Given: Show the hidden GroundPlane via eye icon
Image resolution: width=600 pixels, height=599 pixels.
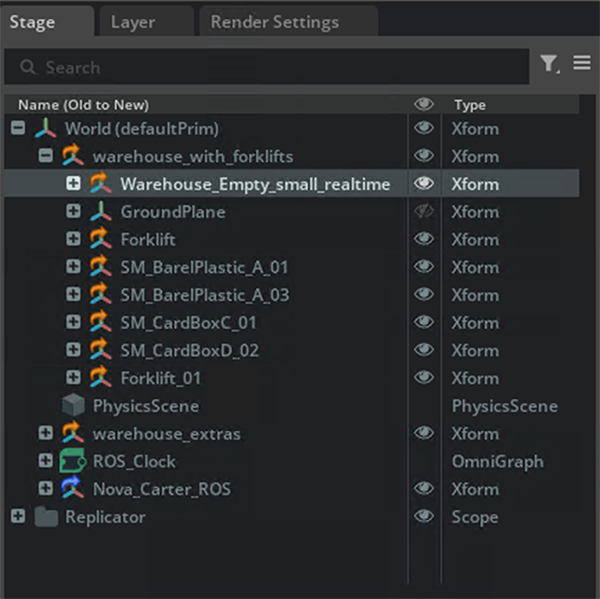Looking at the screenshot, I should [424, 212].
